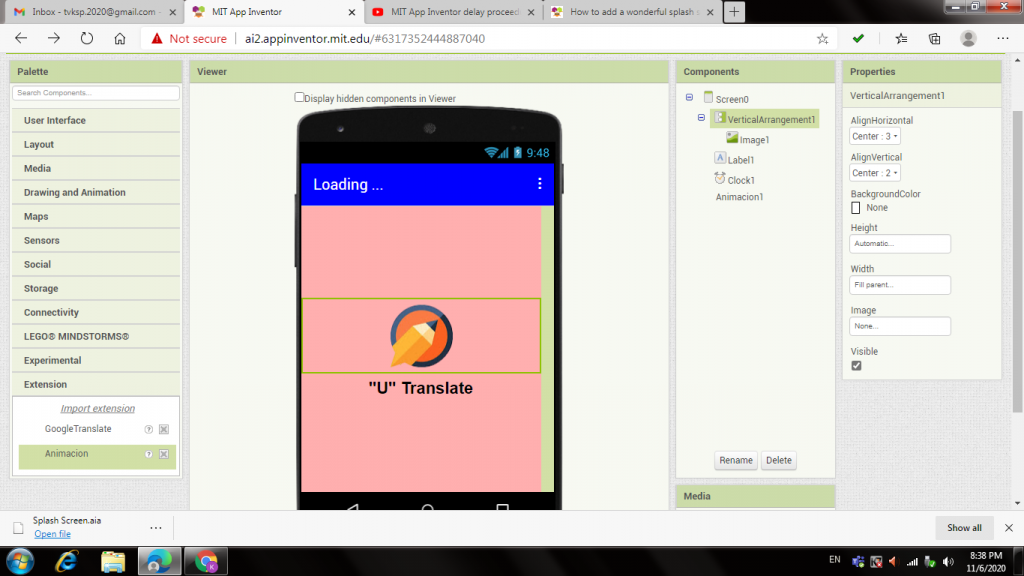Open the browser profile avatar

click(x=968, y=39)
